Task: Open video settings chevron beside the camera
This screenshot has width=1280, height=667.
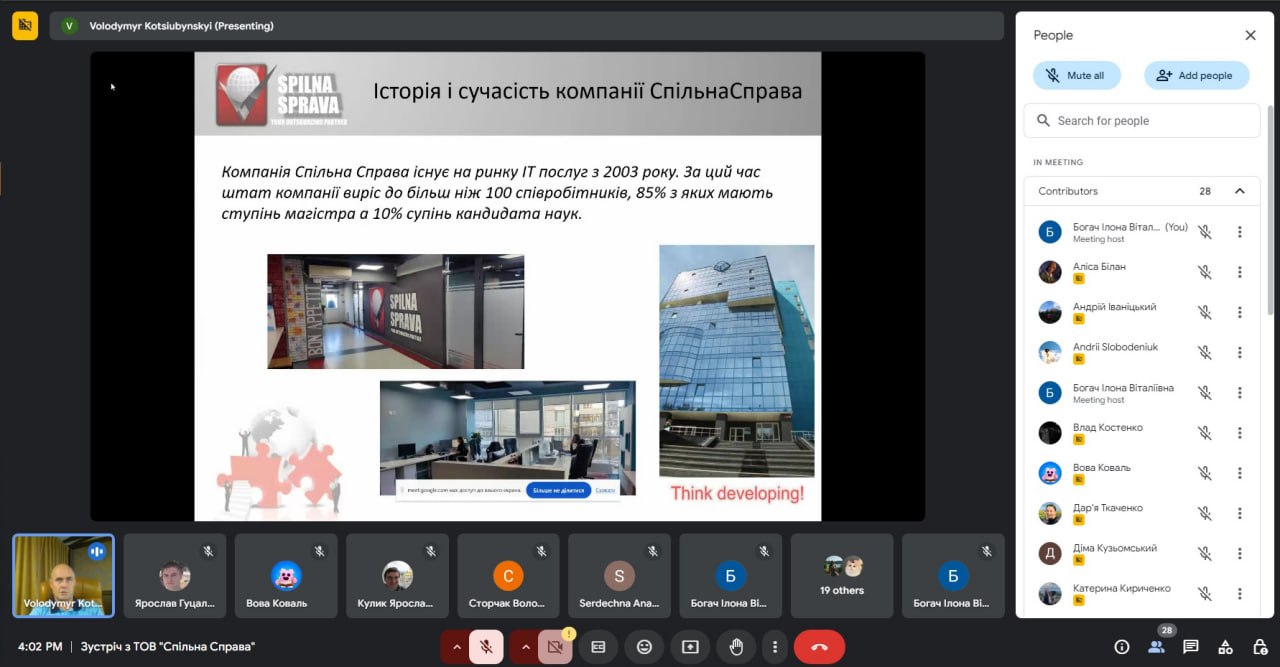Action: pyautogui.click(x=525, y=647)
